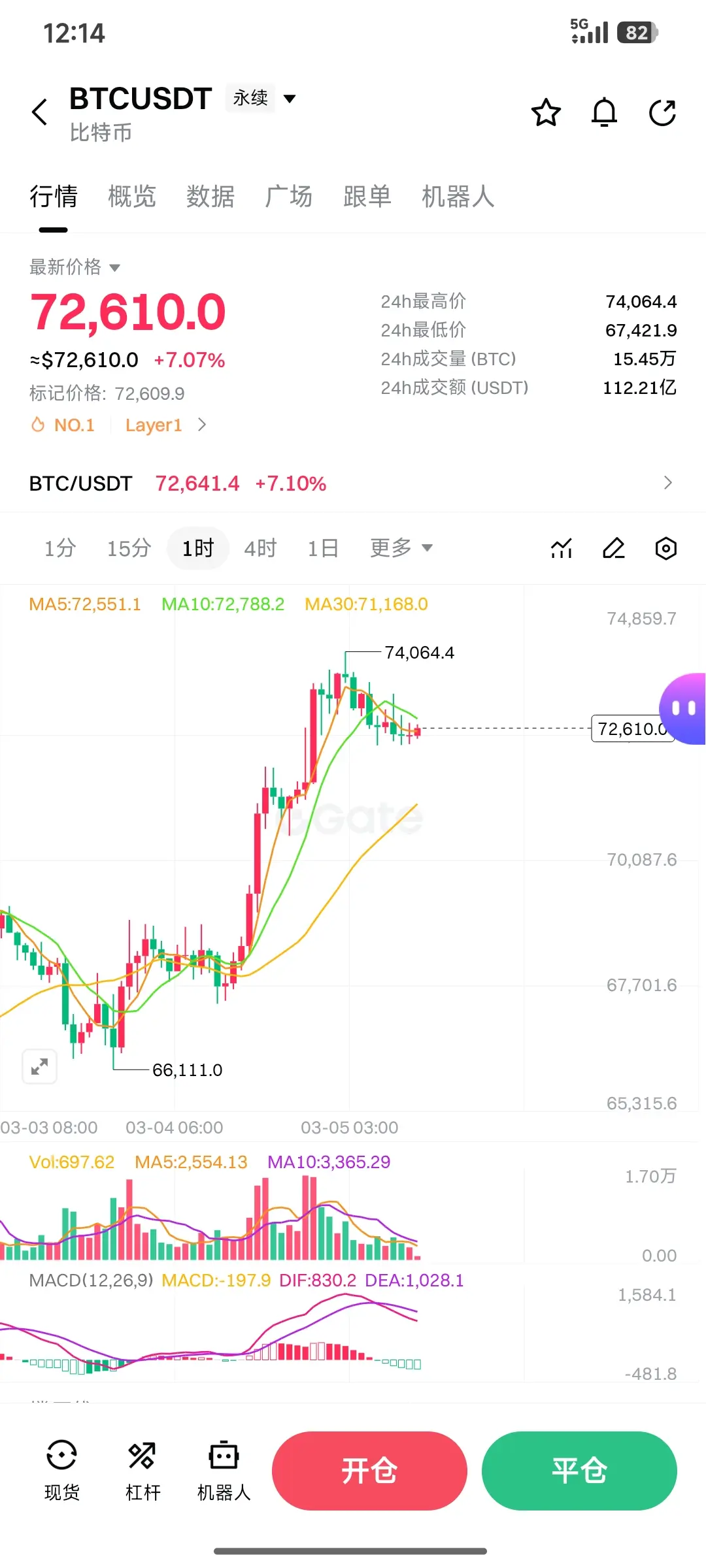Open the 更多 intervals dropdown

[401, 548]
